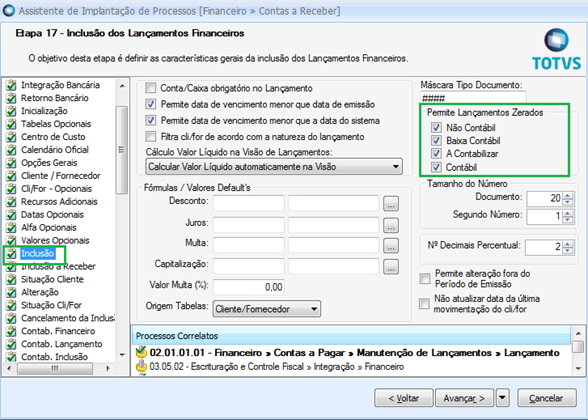The image size is (588, 420).
Task: Select Contab. Financeiro step
Action: [58, 331]
